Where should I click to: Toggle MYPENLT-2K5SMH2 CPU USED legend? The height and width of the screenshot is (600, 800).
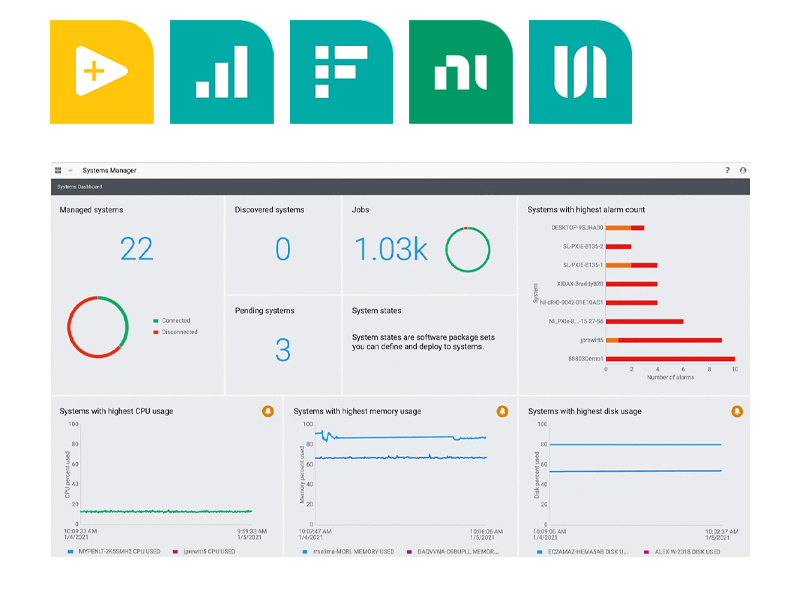114,552
